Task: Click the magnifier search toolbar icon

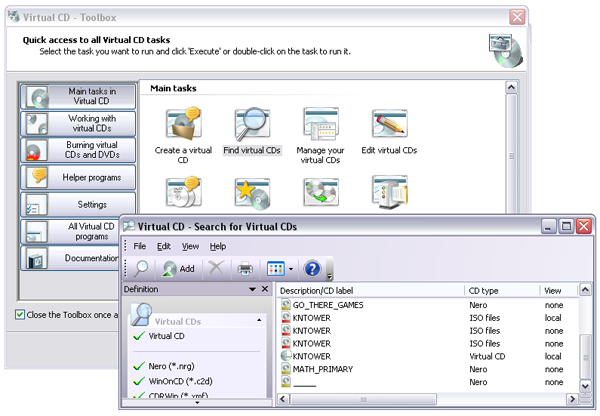Action: point(141,269)
